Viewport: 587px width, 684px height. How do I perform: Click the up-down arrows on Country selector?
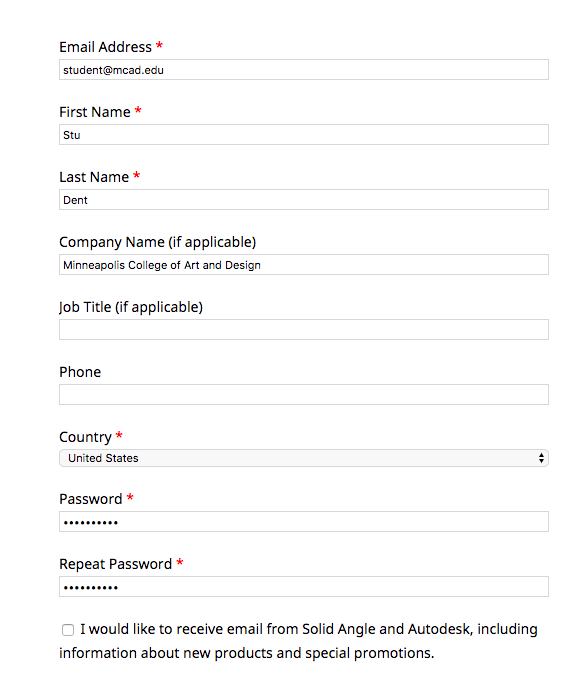(541, 458)
